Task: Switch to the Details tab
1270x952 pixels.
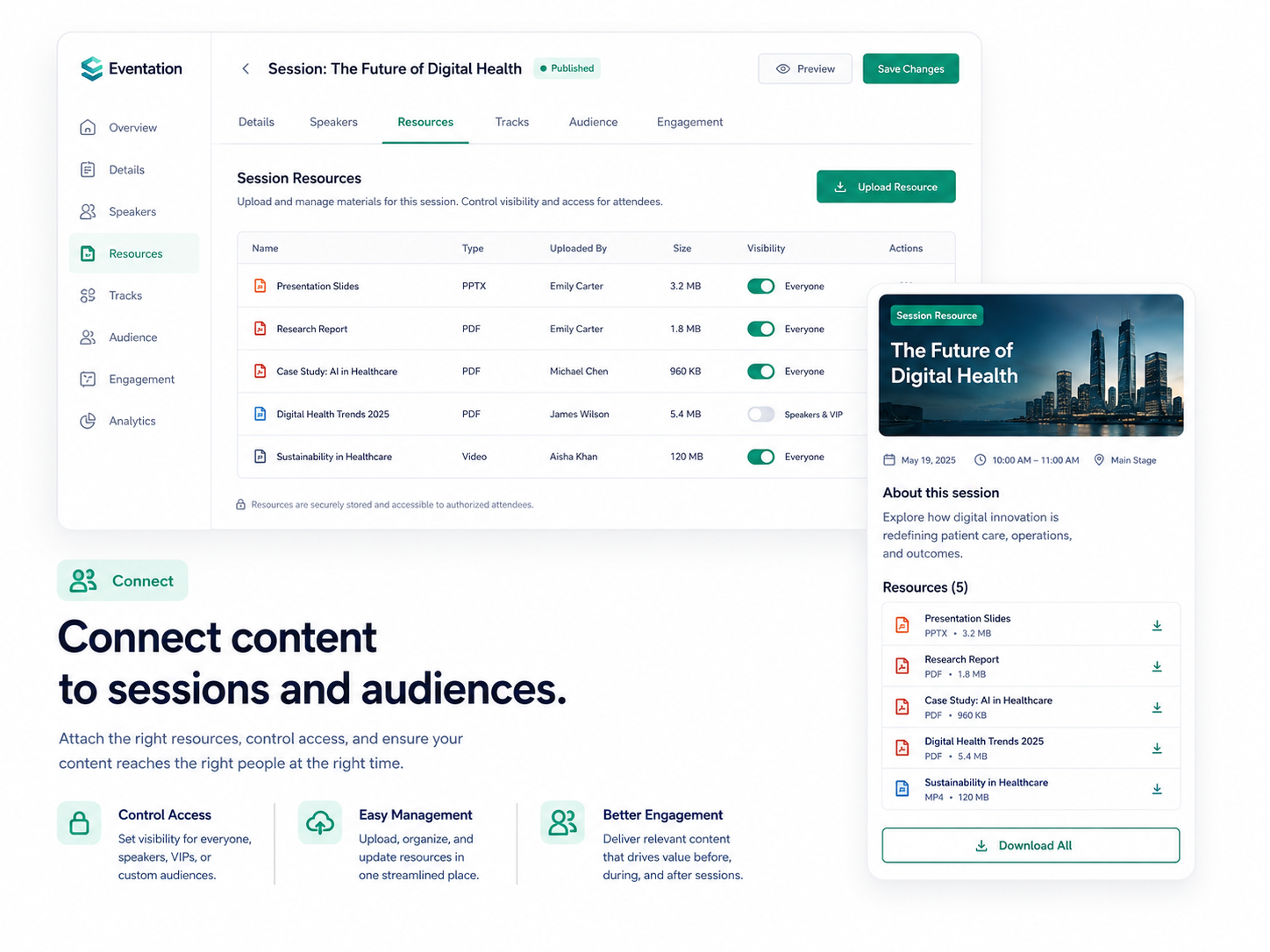Action: coord(256,122)
